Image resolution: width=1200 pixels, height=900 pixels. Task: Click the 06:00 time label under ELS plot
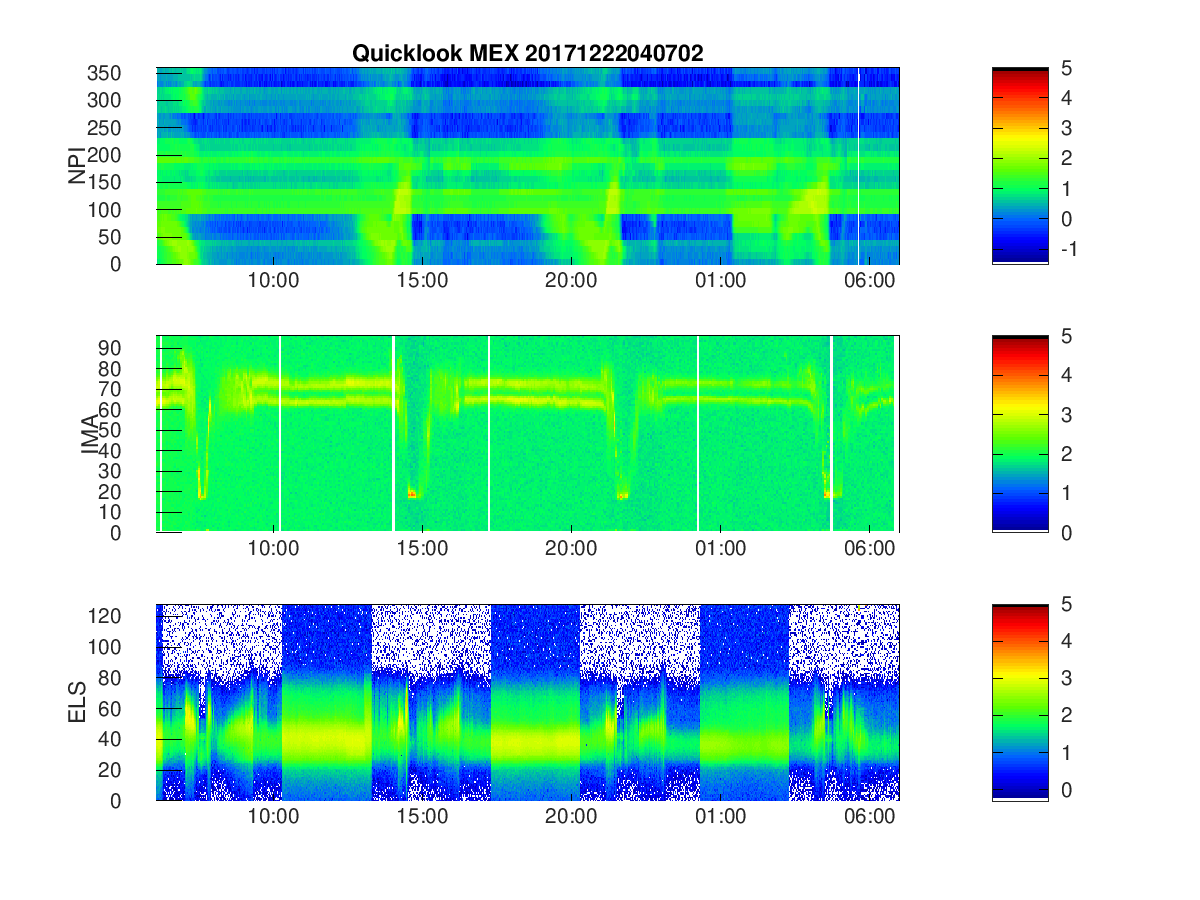click(869, 817)
